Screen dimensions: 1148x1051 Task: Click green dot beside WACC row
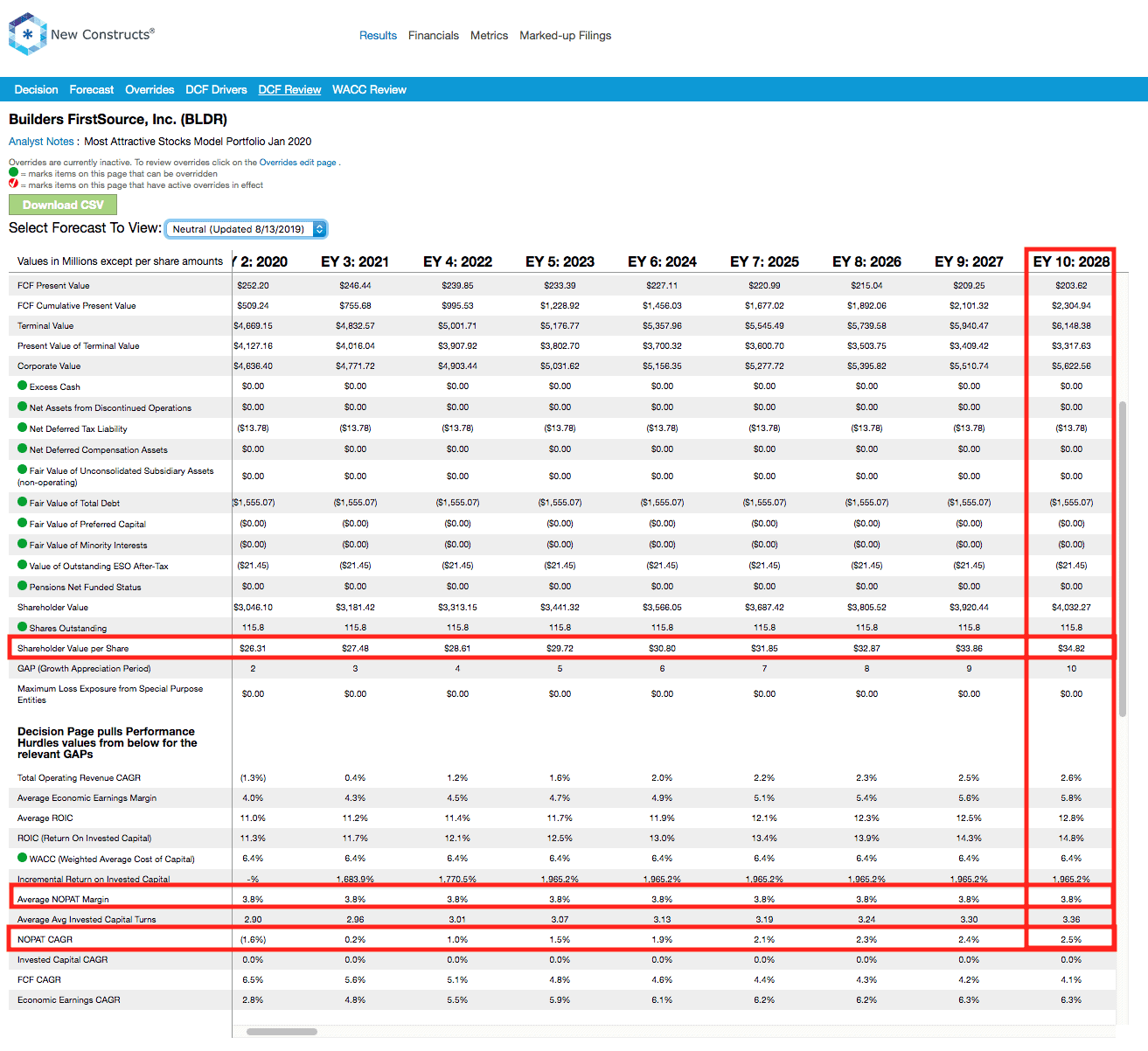click(23, 858)
